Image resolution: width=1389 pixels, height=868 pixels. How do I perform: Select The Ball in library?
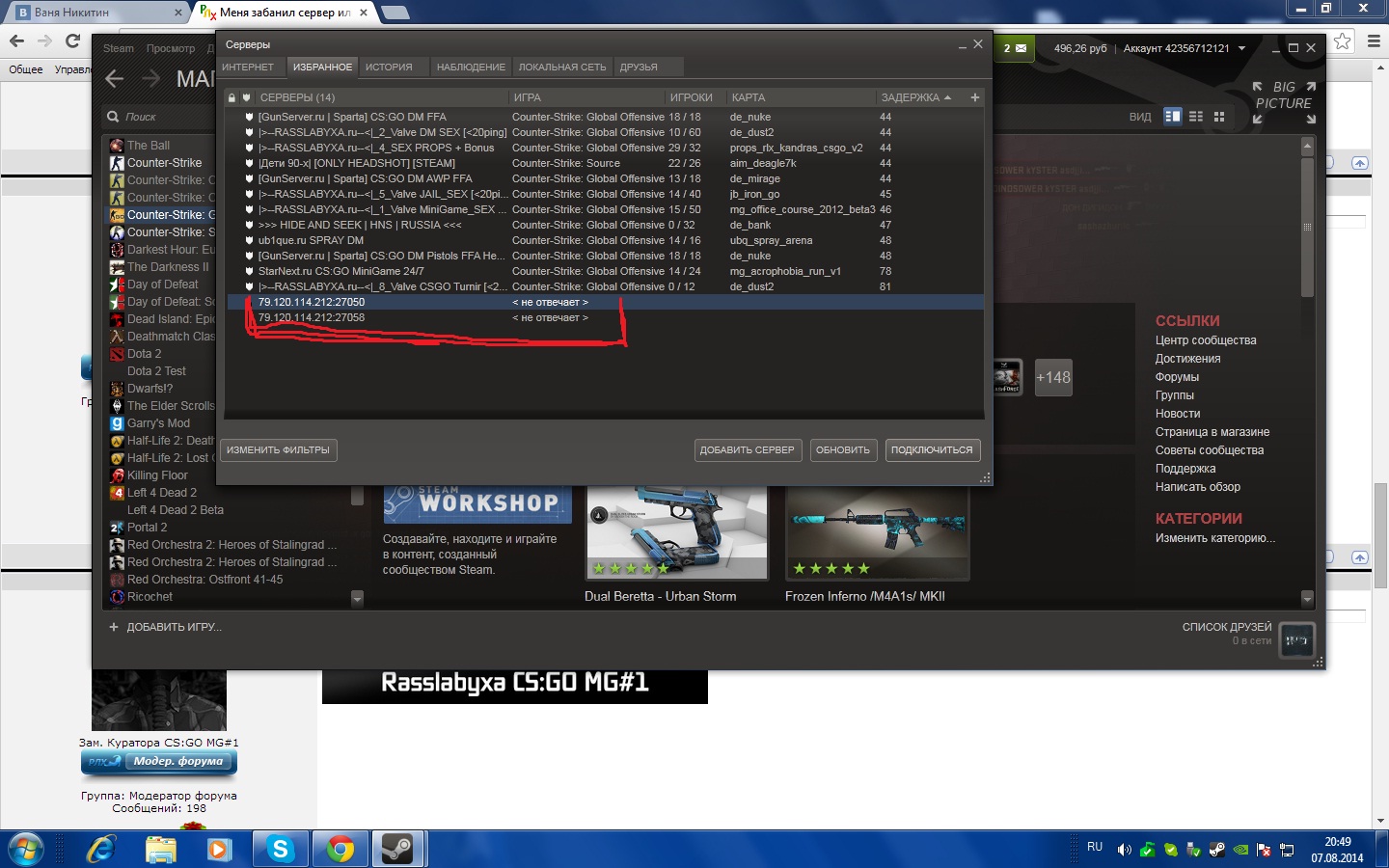pos(149,146)
